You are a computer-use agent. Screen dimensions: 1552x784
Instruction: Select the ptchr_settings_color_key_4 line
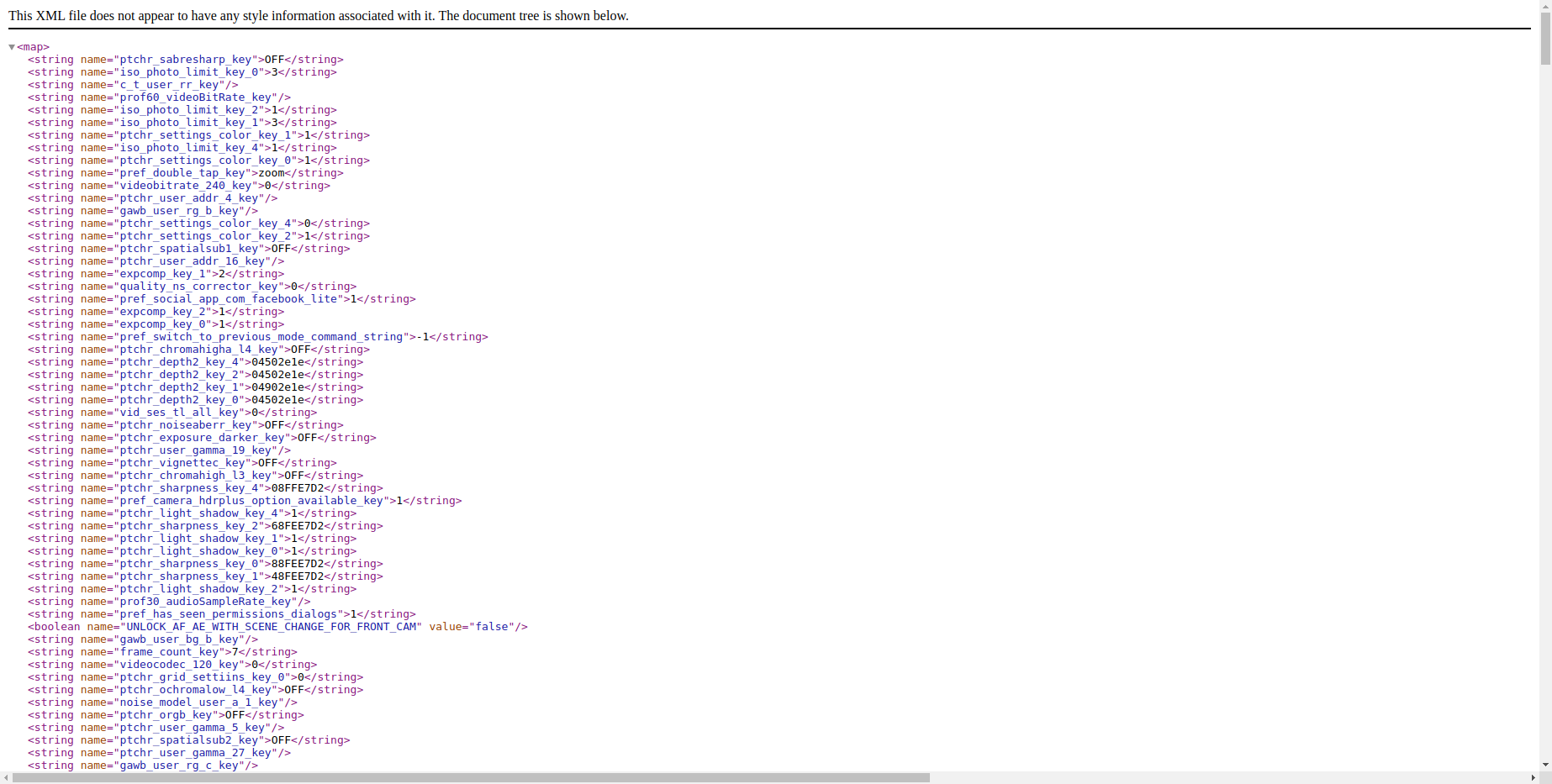(198, 224)
